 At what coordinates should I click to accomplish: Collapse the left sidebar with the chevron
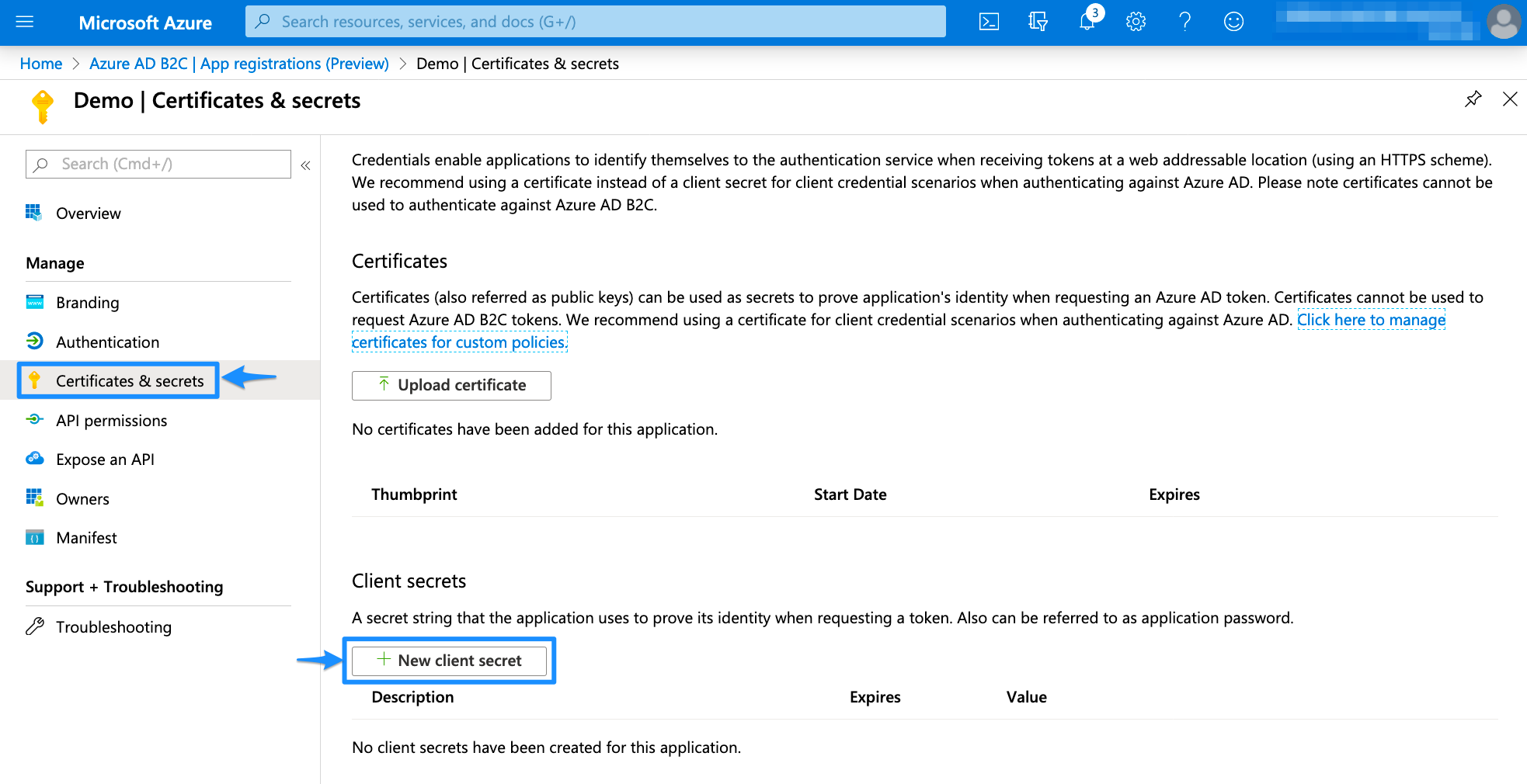[305, 165]
